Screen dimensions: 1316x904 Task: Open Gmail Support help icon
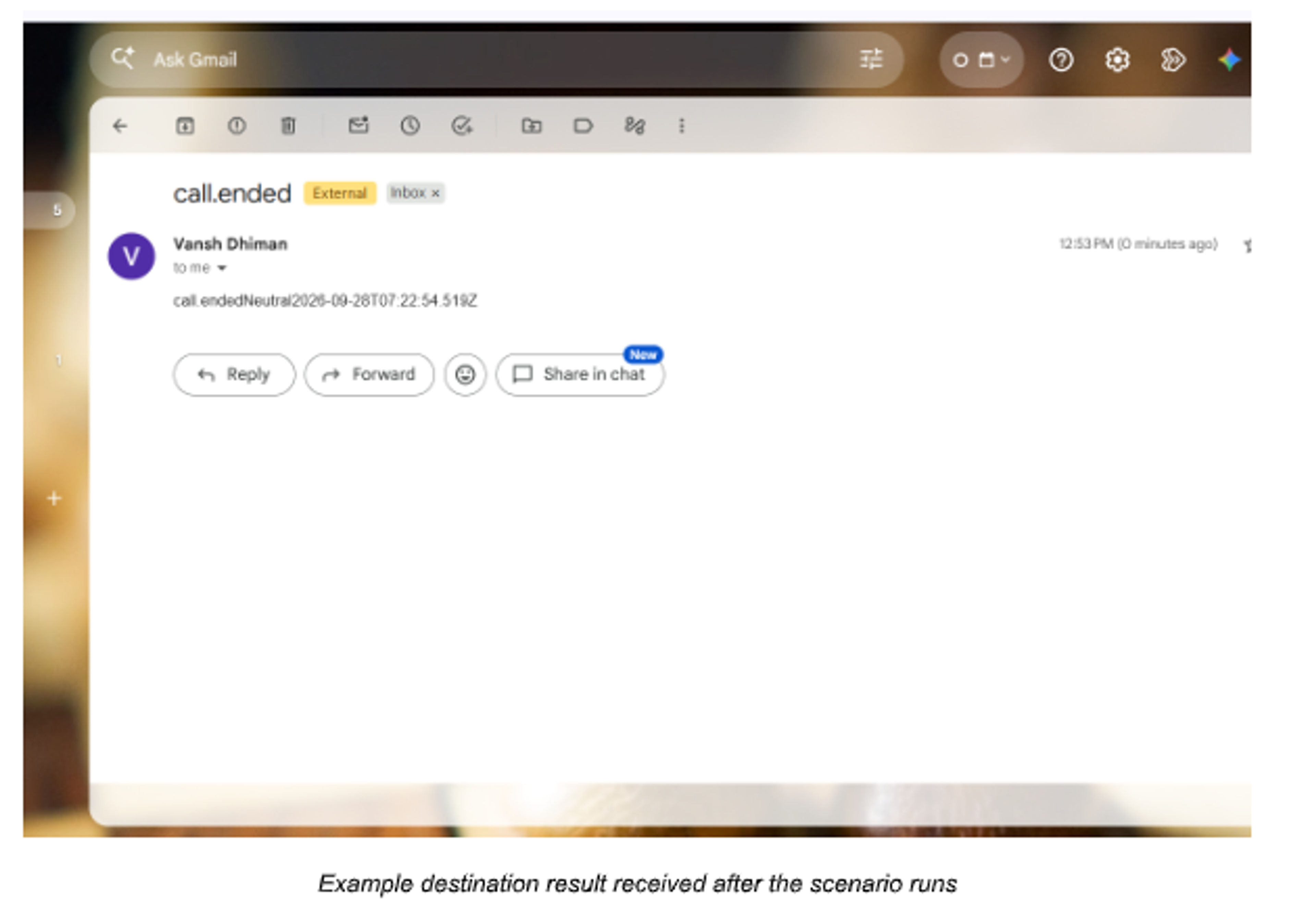(x=1061, y=60)
